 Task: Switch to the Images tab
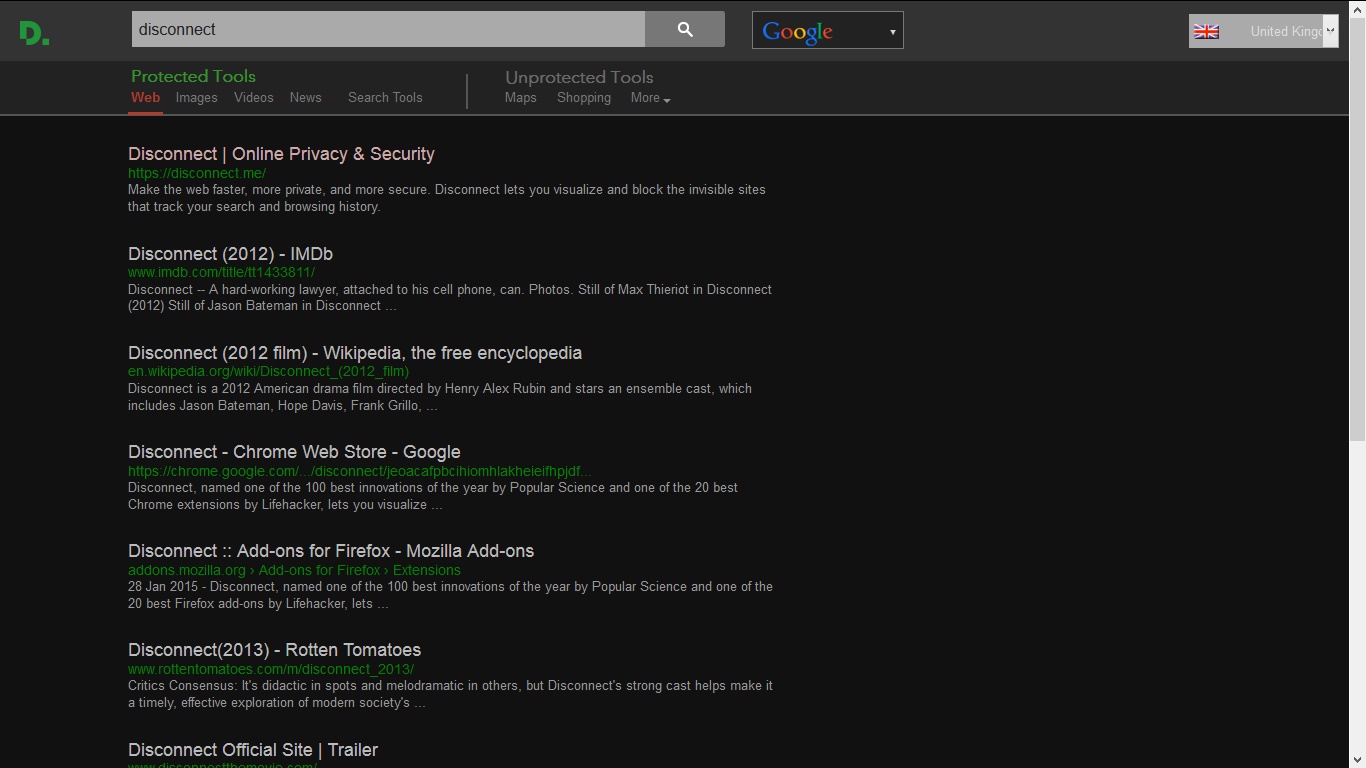point(196,97)
